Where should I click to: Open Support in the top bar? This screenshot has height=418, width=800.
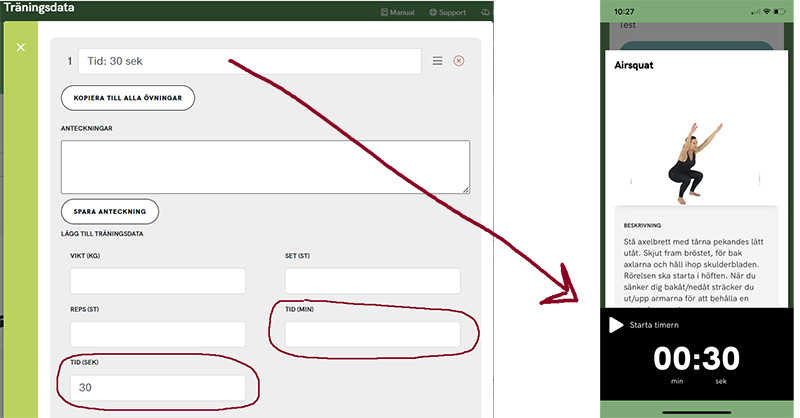point(447,12)
